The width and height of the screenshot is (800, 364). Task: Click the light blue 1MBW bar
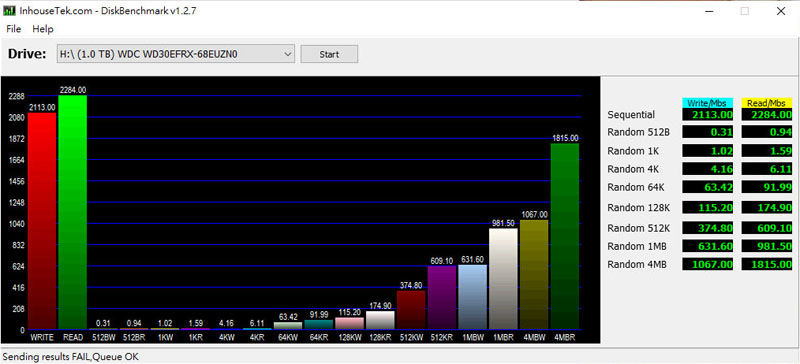[x=472, y=297]
